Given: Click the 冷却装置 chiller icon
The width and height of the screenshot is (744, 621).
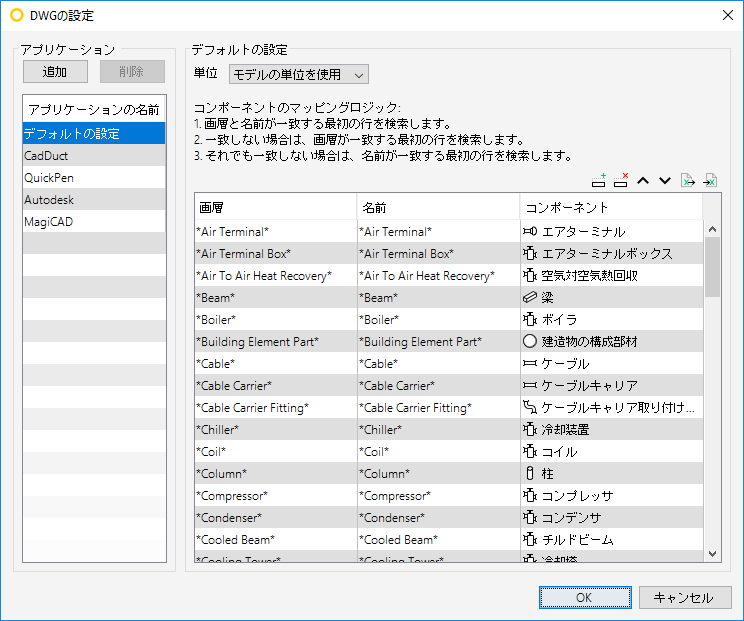Looking at the screenshot, I should 530,430.
